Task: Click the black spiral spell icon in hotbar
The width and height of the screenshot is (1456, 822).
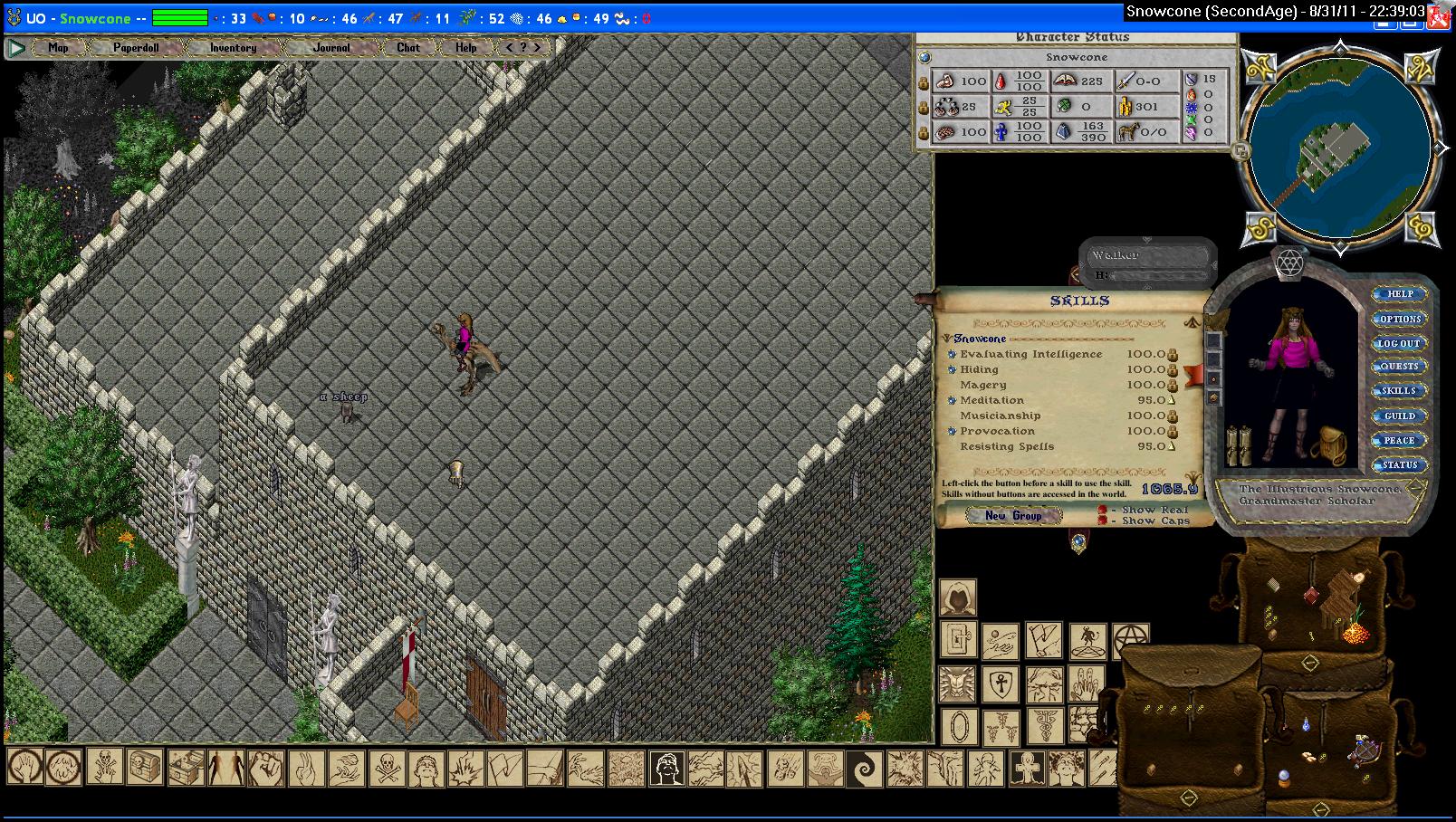Action: [x=863, y=769]
